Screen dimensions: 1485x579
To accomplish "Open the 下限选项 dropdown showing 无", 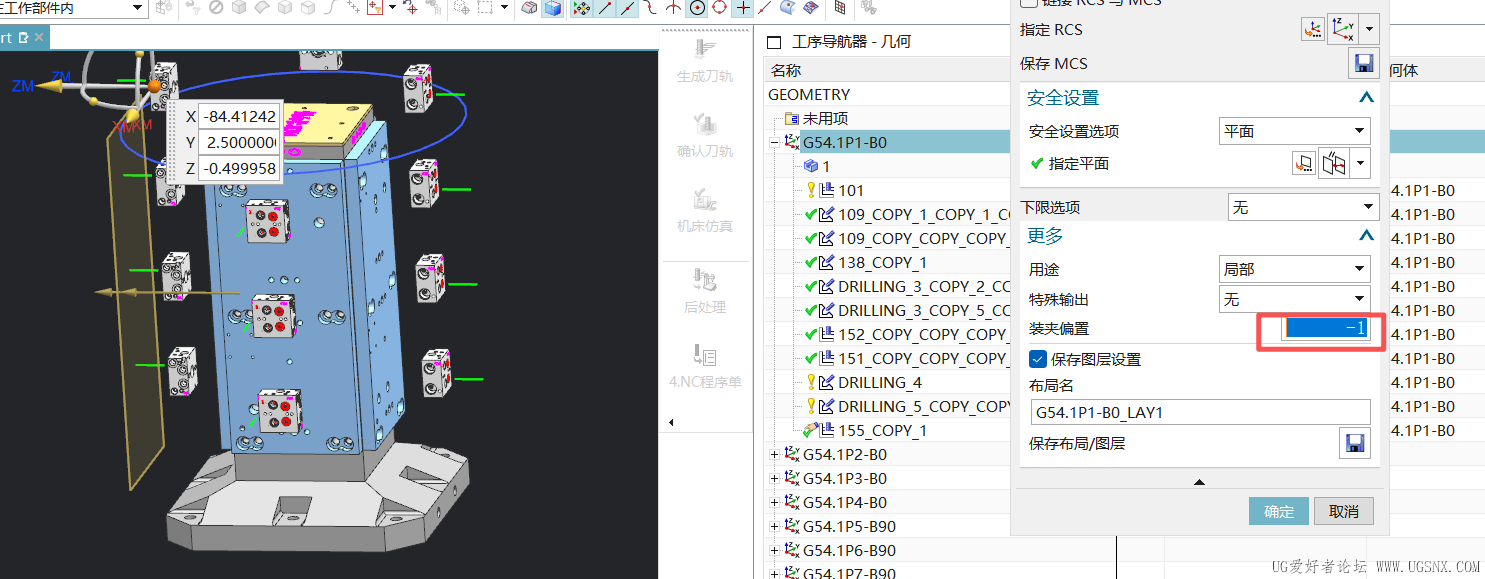I will tap(1303, 207).
